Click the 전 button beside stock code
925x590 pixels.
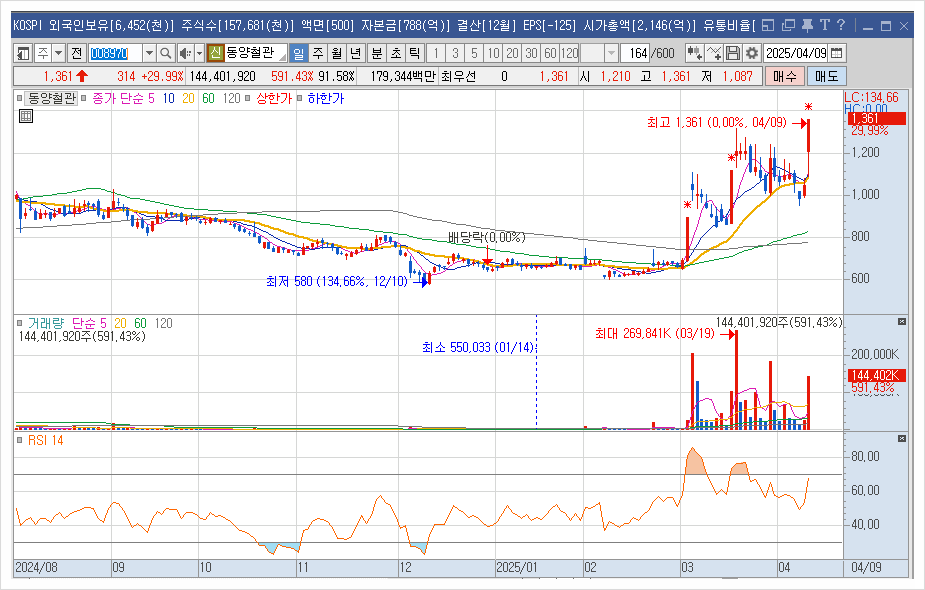point(76,54)
